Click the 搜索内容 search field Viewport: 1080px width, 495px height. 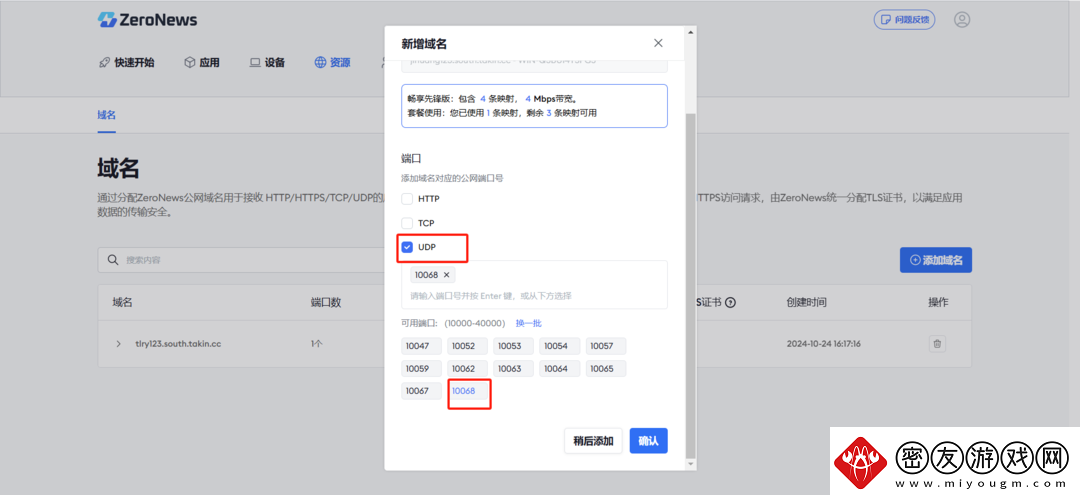coord(241,260)
